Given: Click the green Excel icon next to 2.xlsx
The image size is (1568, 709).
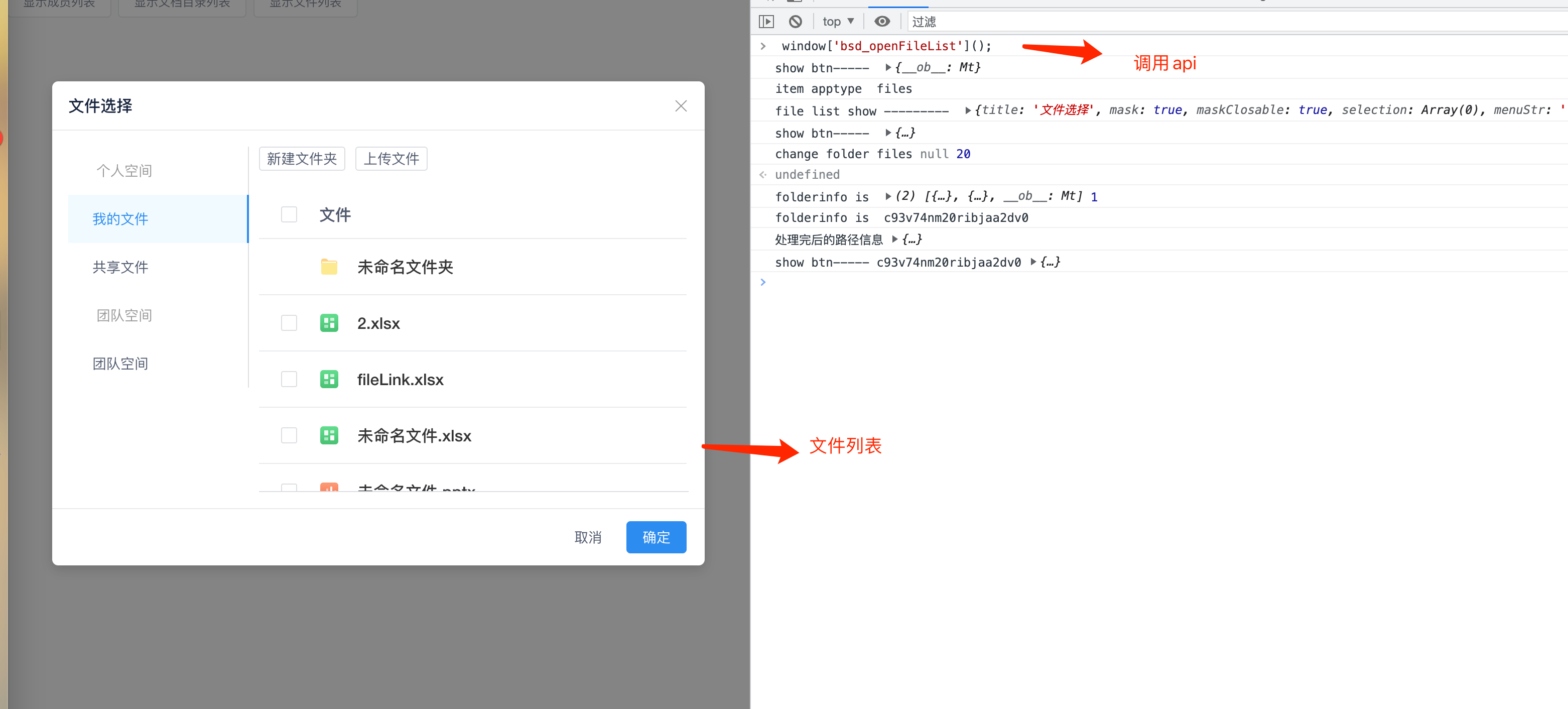Looking at the screenshot, I should click(x=329, y=323).
